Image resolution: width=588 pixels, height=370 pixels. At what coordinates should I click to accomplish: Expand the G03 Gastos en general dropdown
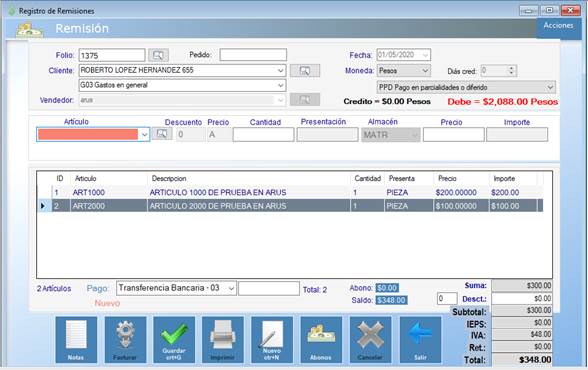pos(280,85)
